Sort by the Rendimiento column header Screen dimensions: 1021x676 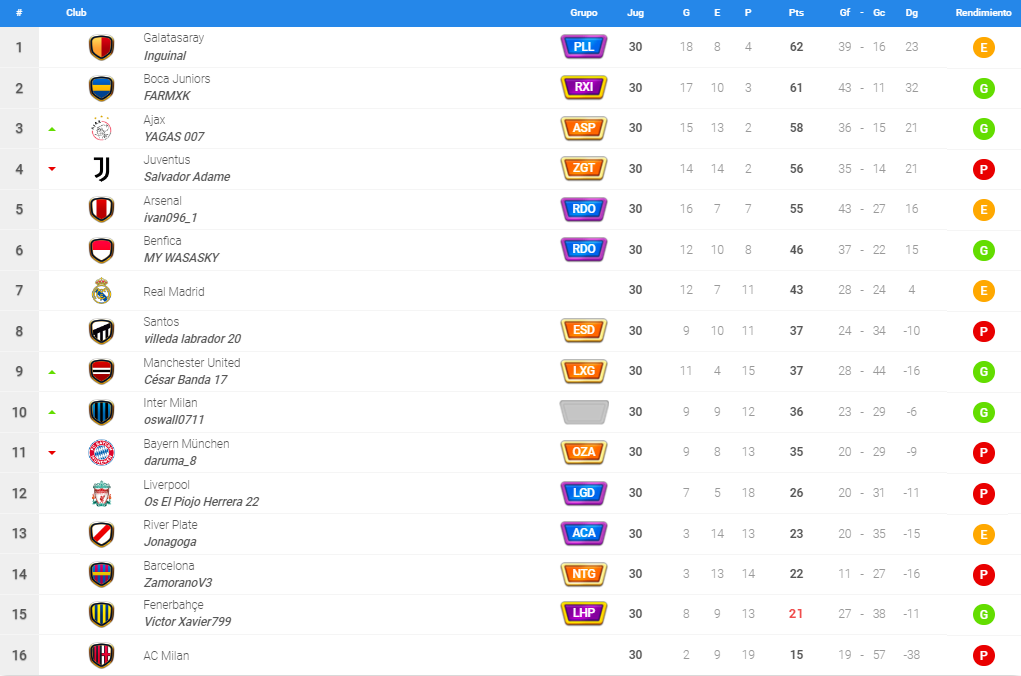[x=983, y=12]
